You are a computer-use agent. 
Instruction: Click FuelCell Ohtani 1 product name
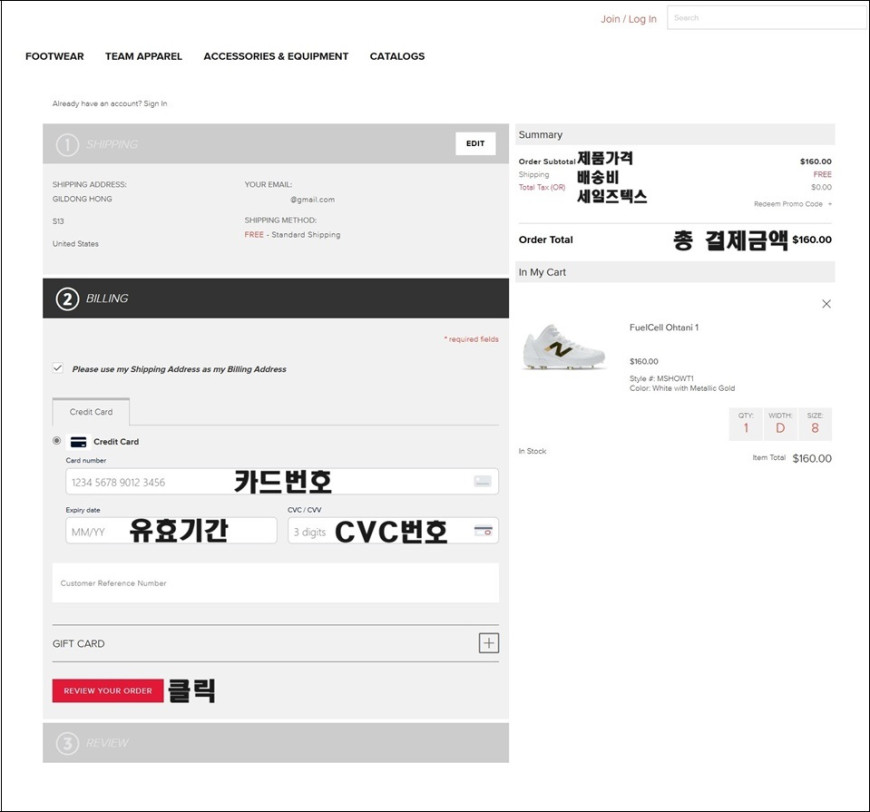[x=664, y=327]
